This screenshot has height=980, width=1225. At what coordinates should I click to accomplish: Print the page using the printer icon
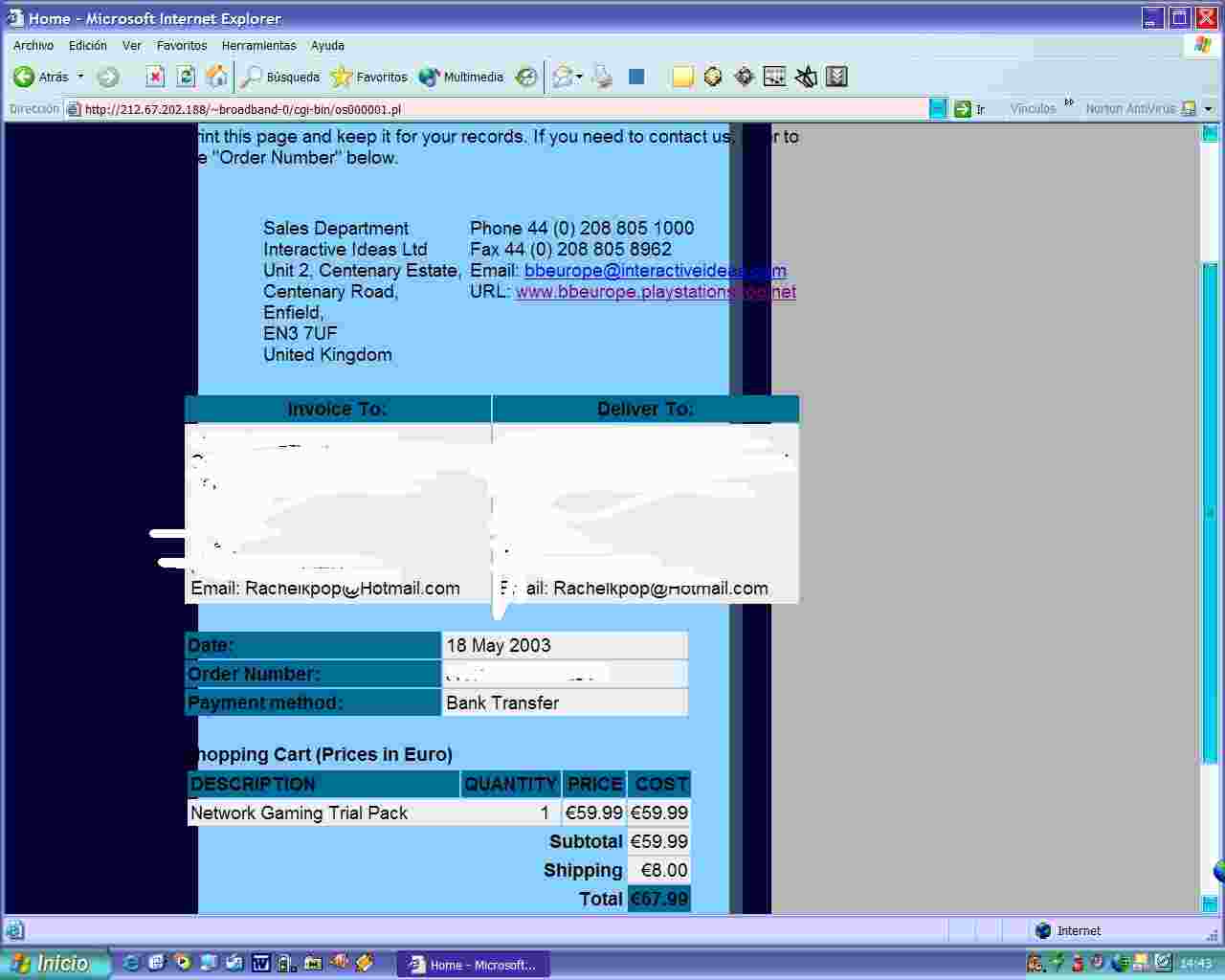point(602,77)
